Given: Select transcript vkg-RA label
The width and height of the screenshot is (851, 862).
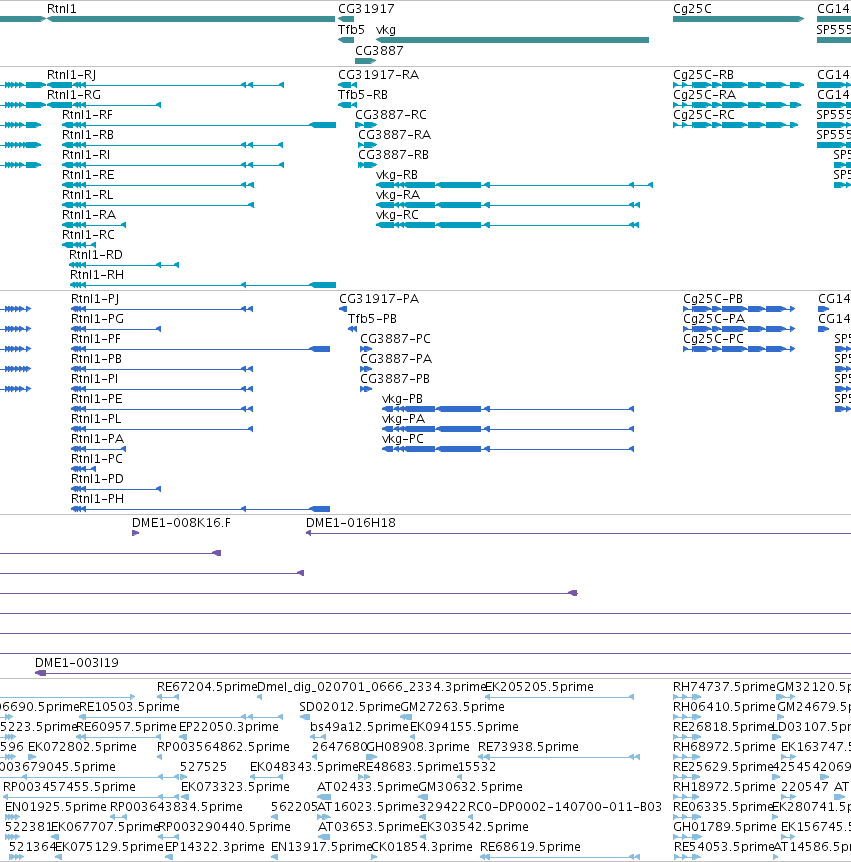Looking at the screenshot, I should [x=398, y=195].
